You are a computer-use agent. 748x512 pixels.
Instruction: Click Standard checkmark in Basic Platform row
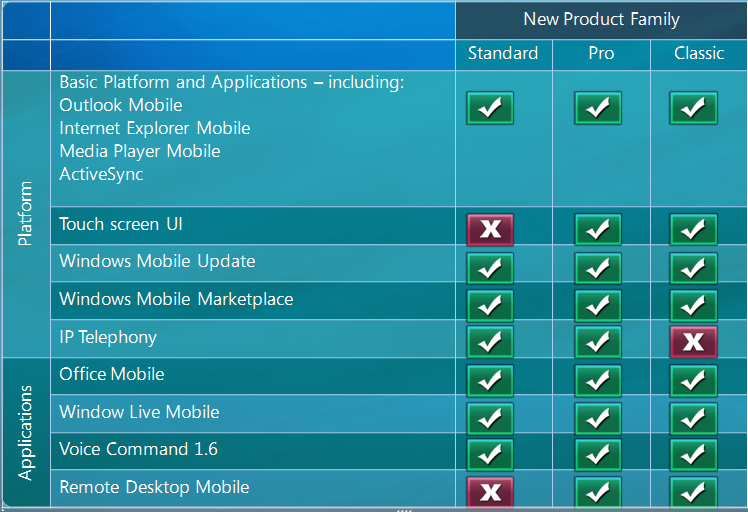(490, 108)
